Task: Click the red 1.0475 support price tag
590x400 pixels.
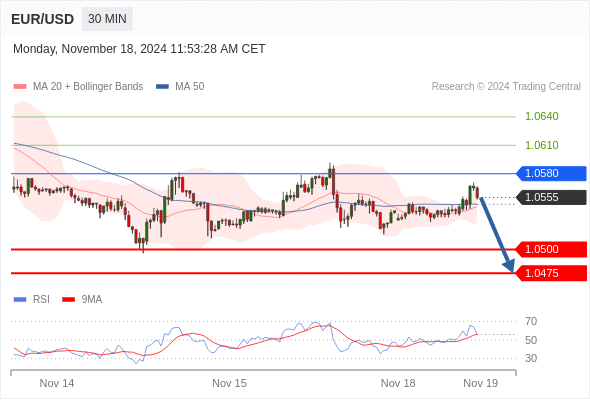Action: [551, 273]
